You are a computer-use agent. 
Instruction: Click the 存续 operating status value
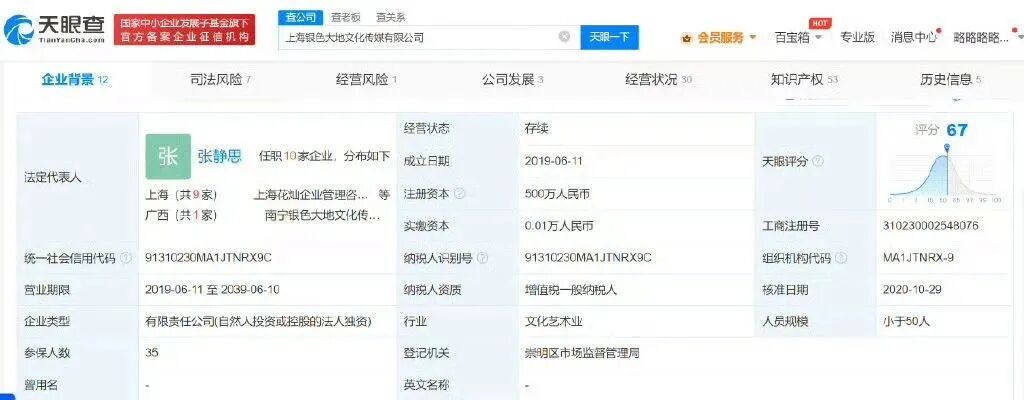pyautogui.click(x=536, y=129)
